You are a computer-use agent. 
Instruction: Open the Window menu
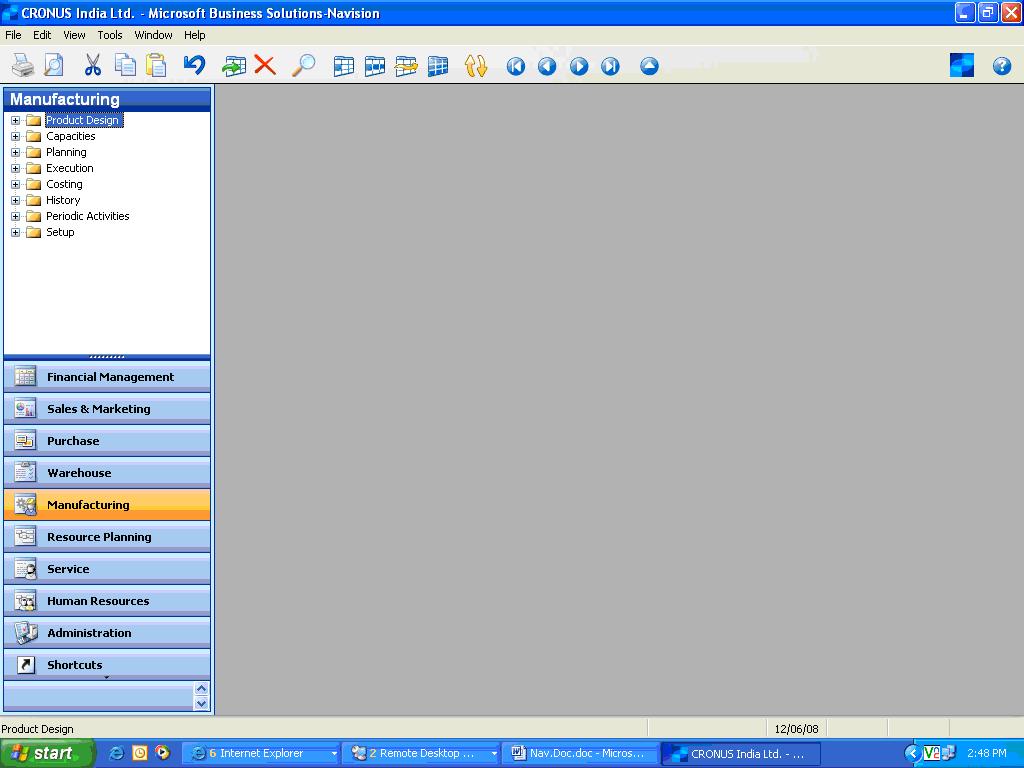[153, 35]
